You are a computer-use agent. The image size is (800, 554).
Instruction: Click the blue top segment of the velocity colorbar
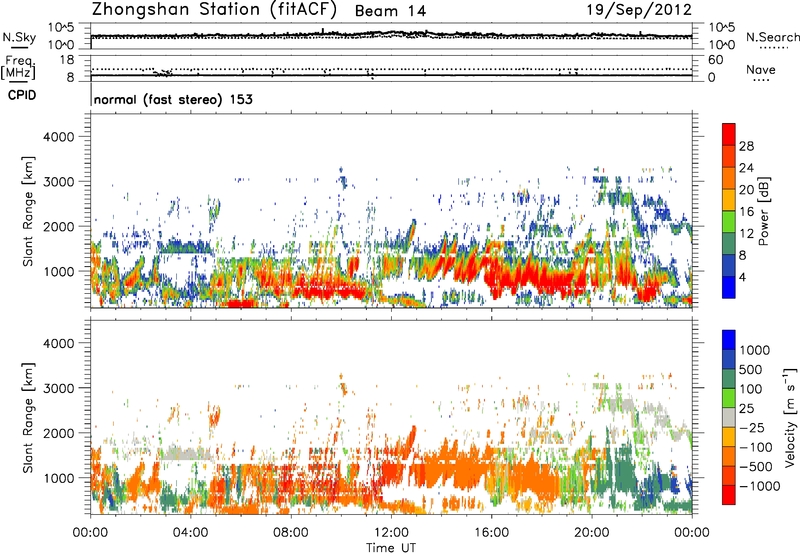729,340
